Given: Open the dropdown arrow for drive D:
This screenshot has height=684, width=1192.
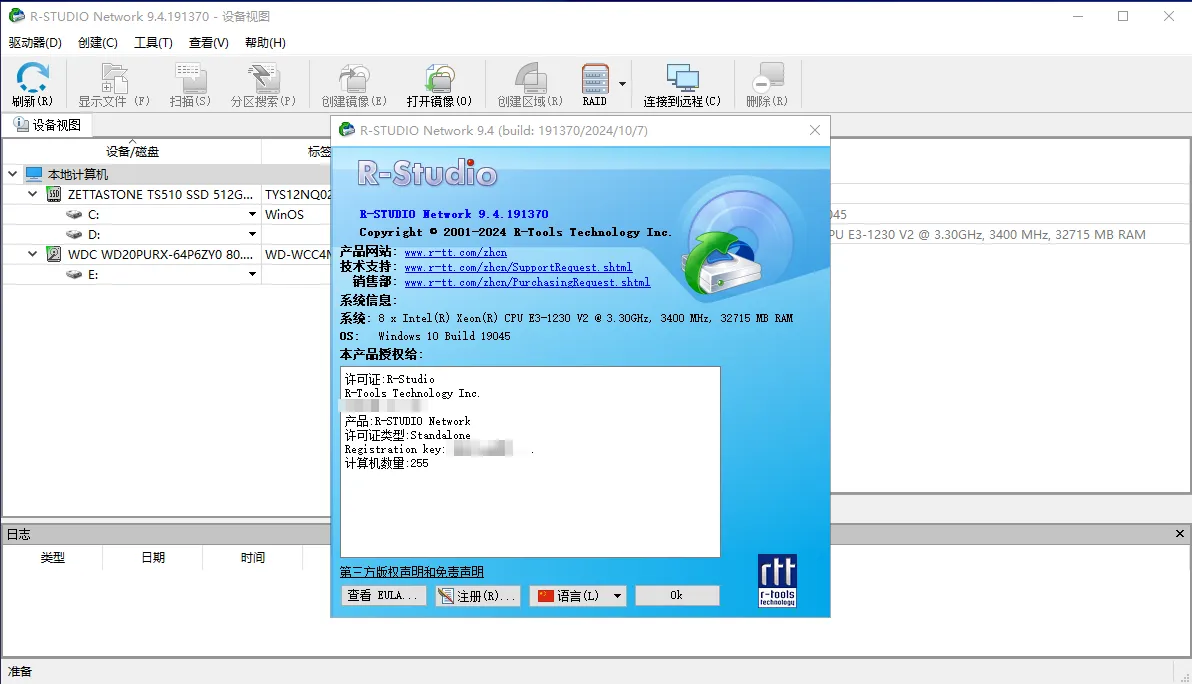Looking at the screenshot, I should pyautogui.click(x=252, y=234).
